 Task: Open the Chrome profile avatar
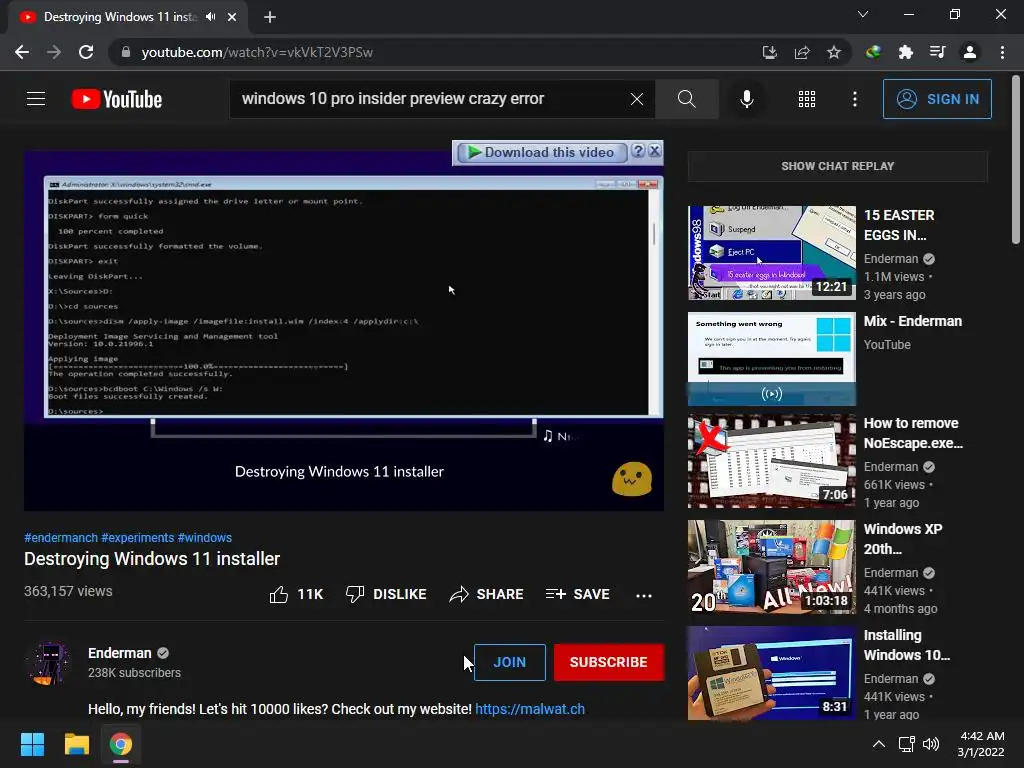(x=970, y=52)
